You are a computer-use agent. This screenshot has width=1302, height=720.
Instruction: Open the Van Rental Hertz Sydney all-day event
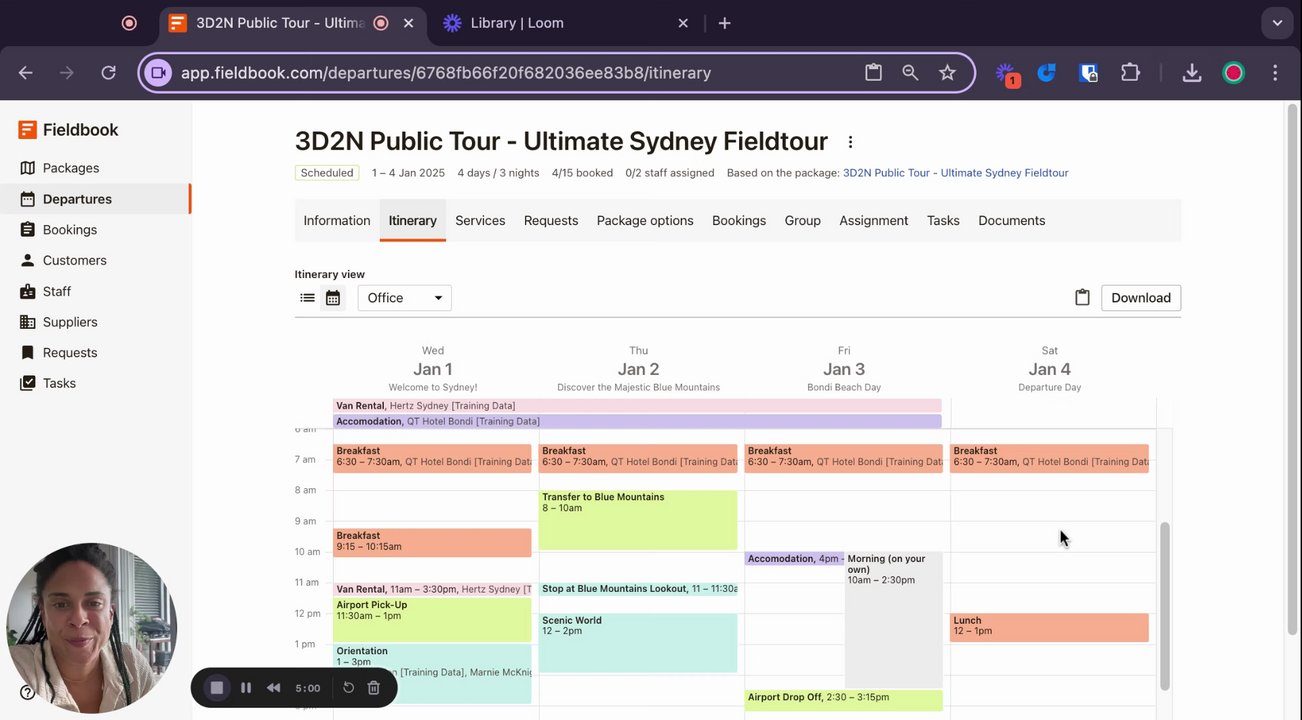click(637, 406)
